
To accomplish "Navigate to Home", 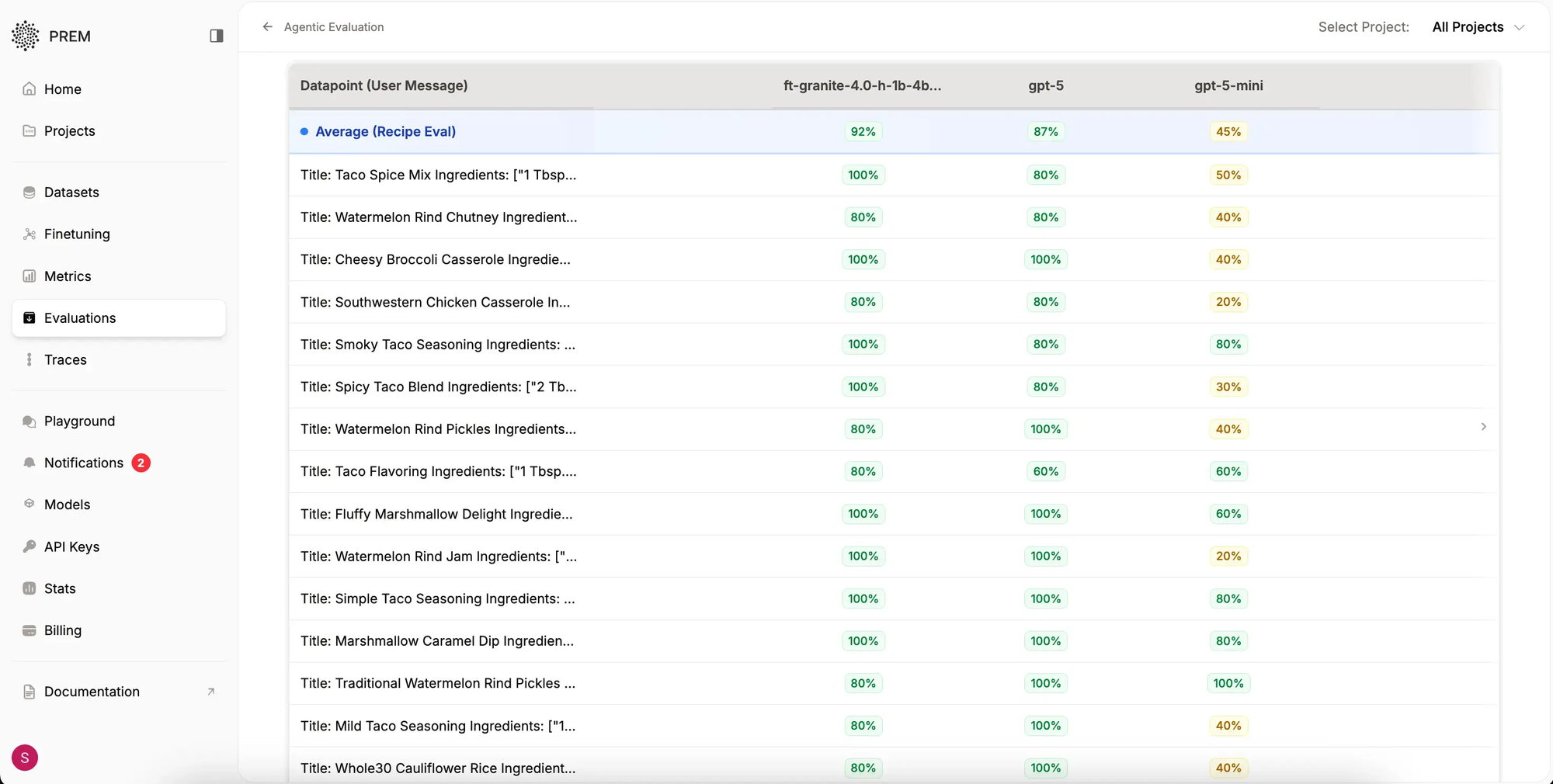I will 62,89.
